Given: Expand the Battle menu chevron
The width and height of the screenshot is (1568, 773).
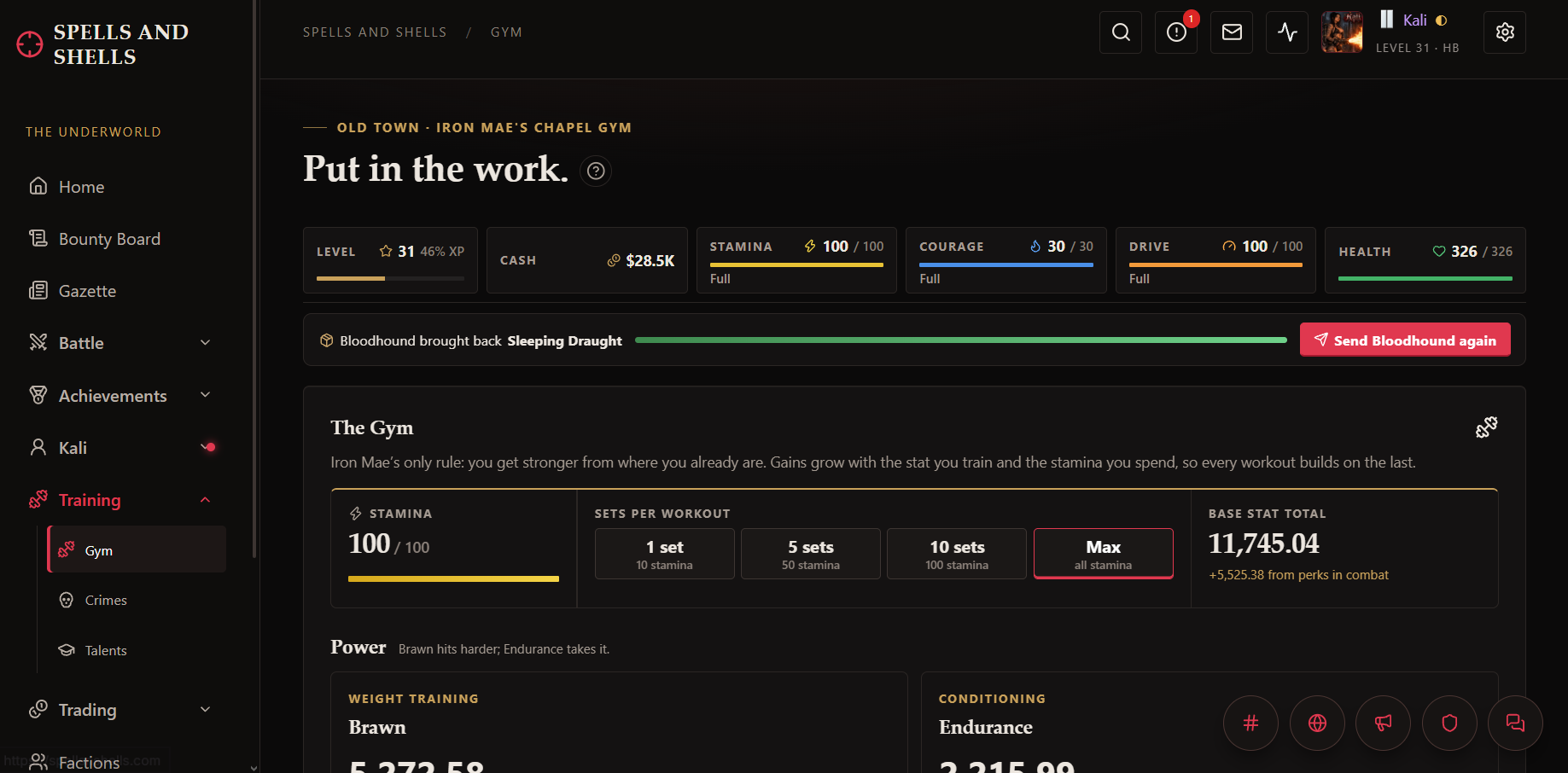Looking at the screenshot, I should coord(205,343).
